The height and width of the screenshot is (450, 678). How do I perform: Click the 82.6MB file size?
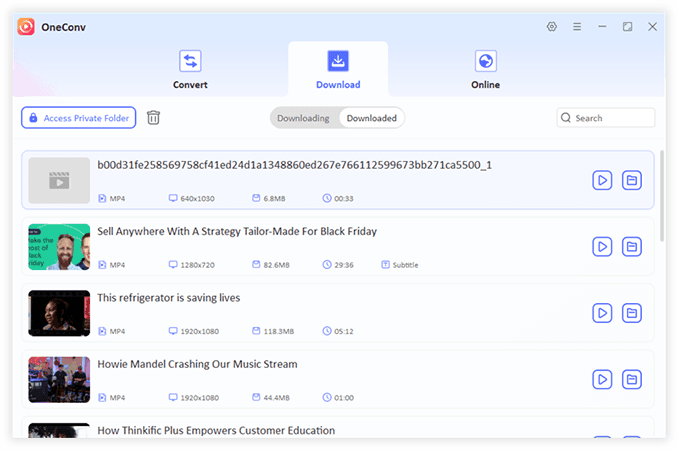coord(276,265)
